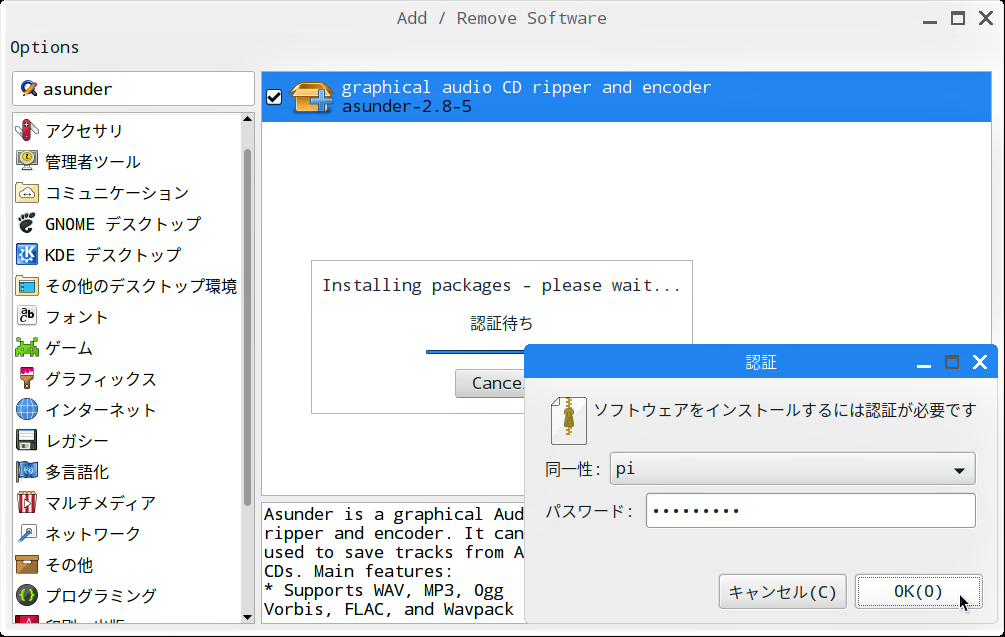Maximize the 認証 dialog window
This screenshot has width=1005, height=637.
coord(952,362)
